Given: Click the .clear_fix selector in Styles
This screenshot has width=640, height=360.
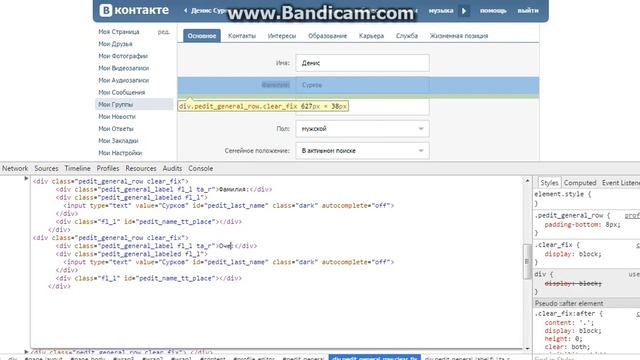Looking at the screenshot, I should point(553,245).
